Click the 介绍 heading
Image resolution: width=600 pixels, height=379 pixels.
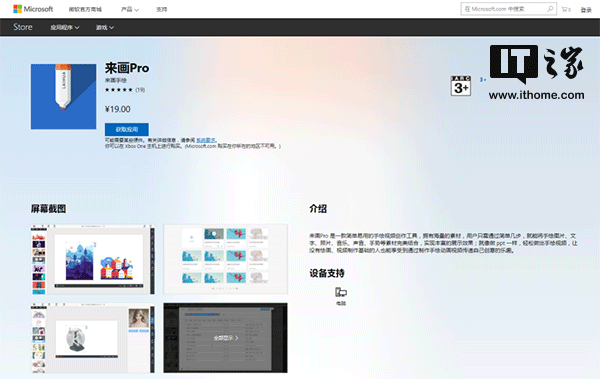318,209
